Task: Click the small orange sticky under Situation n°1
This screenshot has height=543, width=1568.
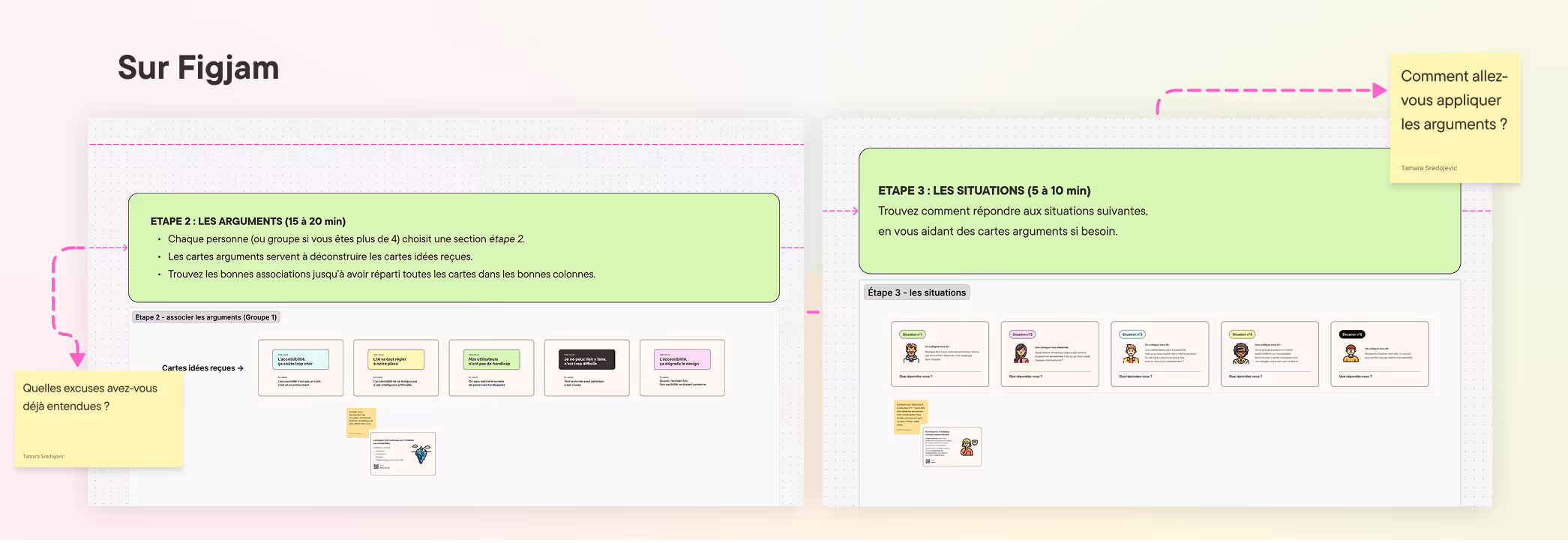Action: pyautogui.click(x=911, y=417)
